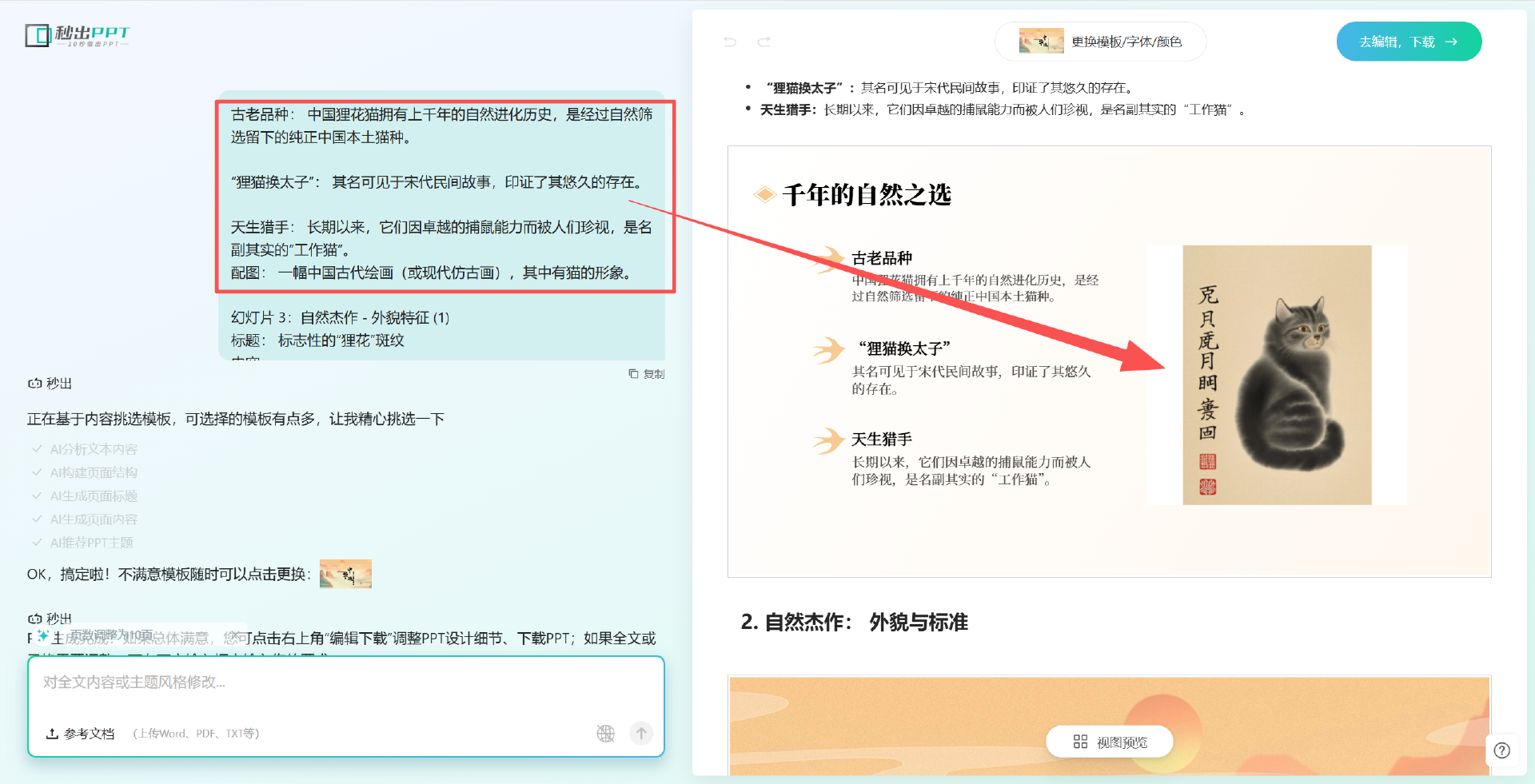
Task: Click the robot icon beside first 秒出 label
Action: [x=34, y=384]
